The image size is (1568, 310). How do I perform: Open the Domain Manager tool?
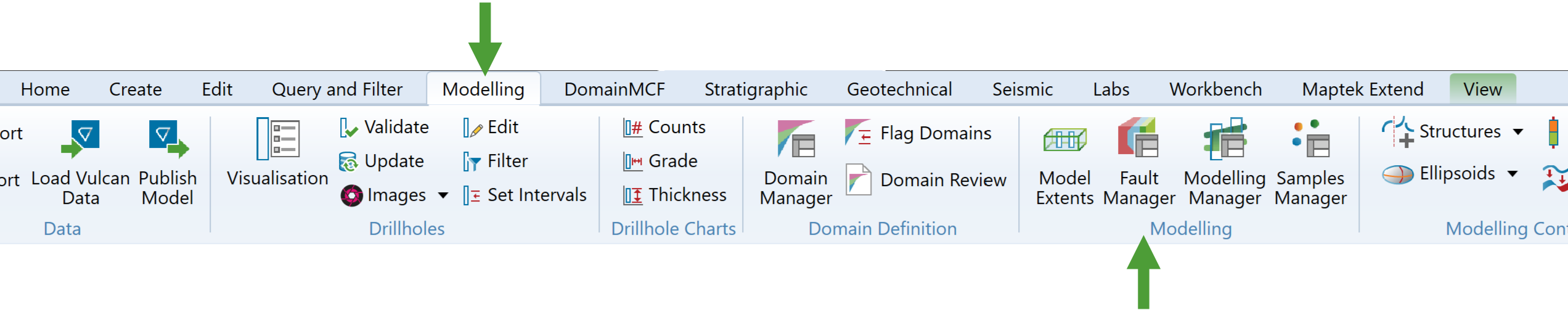click(795, 163)
